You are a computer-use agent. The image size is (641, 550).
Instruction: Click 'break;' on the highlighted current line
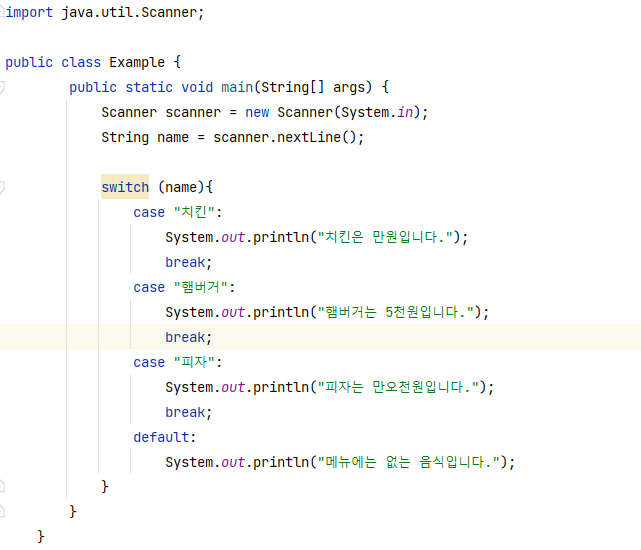pyautogui.click(x=188, y=337)
